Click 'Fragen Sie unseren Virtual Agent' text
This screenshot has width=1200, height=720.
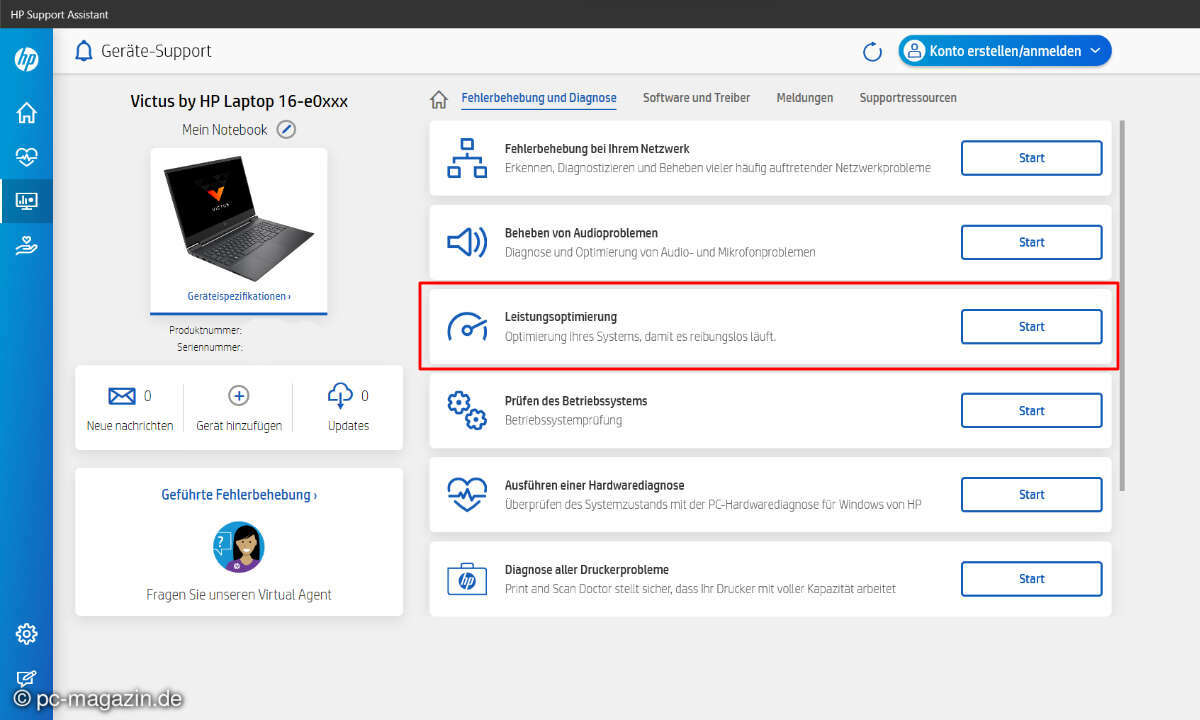click(239, 595)
